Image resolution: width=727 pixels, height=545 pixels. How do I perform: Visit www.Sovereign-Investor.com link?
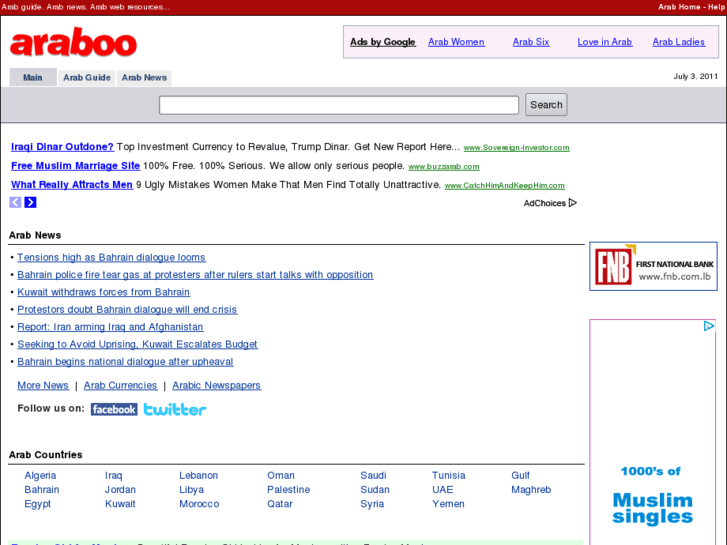[x=517, y=147]
